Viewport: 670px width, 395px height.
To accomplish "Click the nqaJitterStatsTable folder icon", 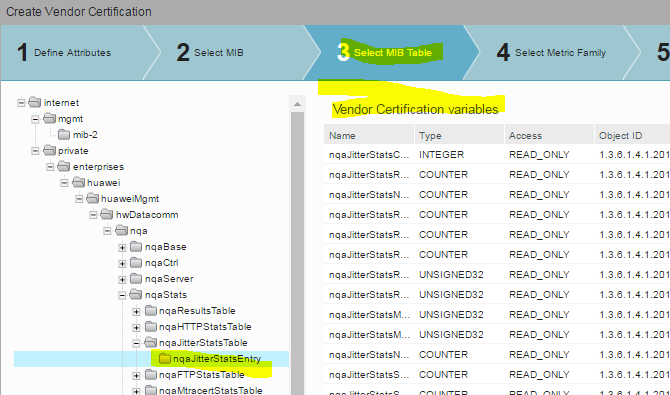I will tap(150, 342).
